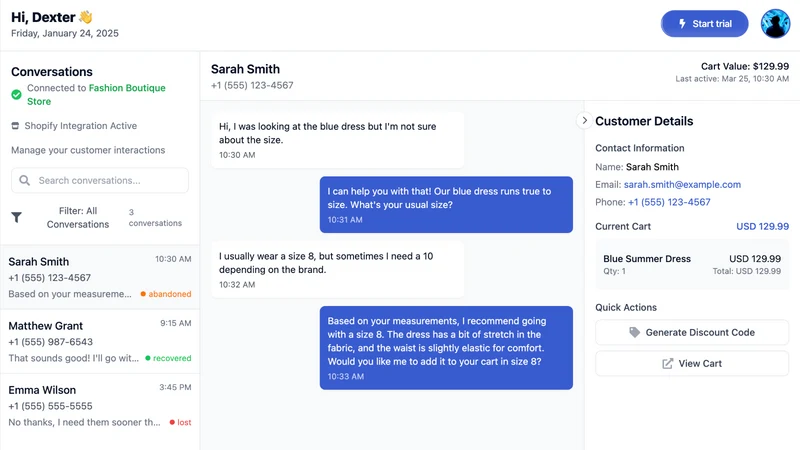This screenshot has width=800, height=450.
Task: Open the user profile avatar
Action: (x=775, y=23)
